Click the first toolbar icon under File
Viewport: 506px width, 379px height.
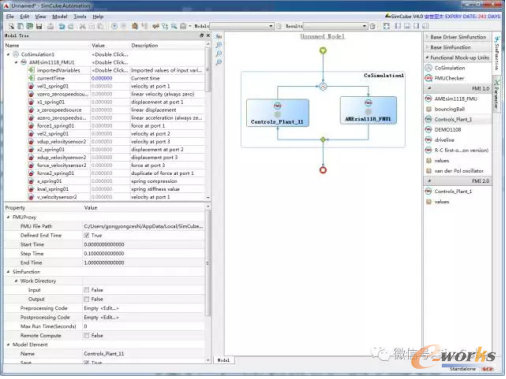click(11, 26)
